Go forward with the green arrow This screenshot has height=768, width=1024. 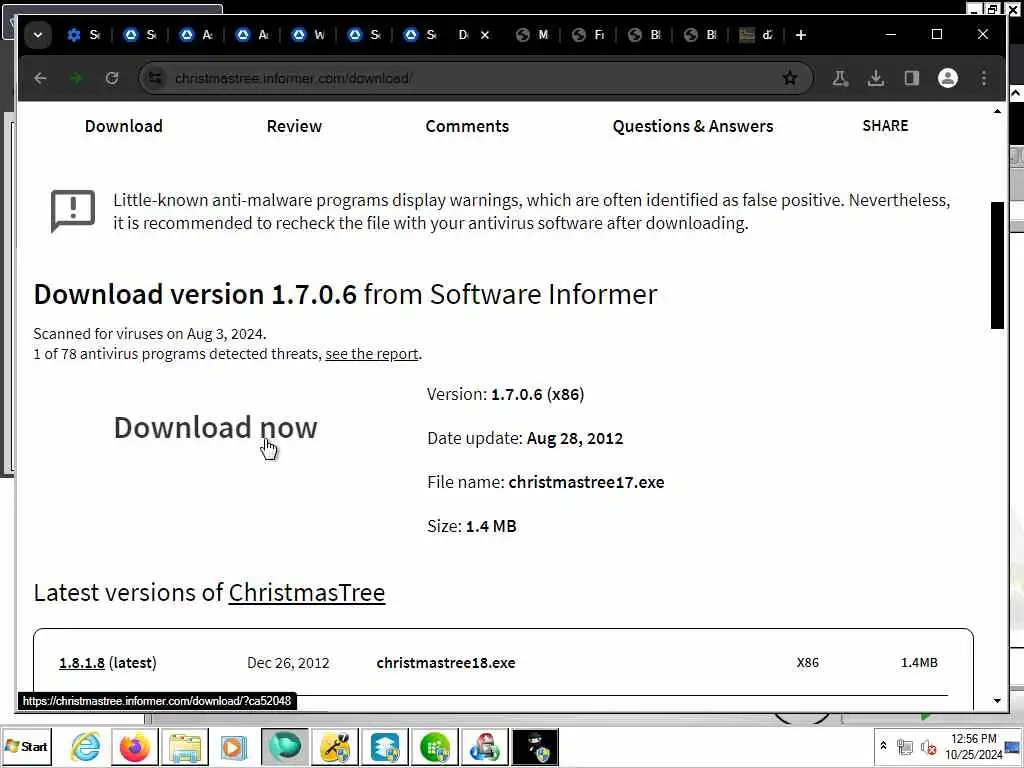point(76,78)
